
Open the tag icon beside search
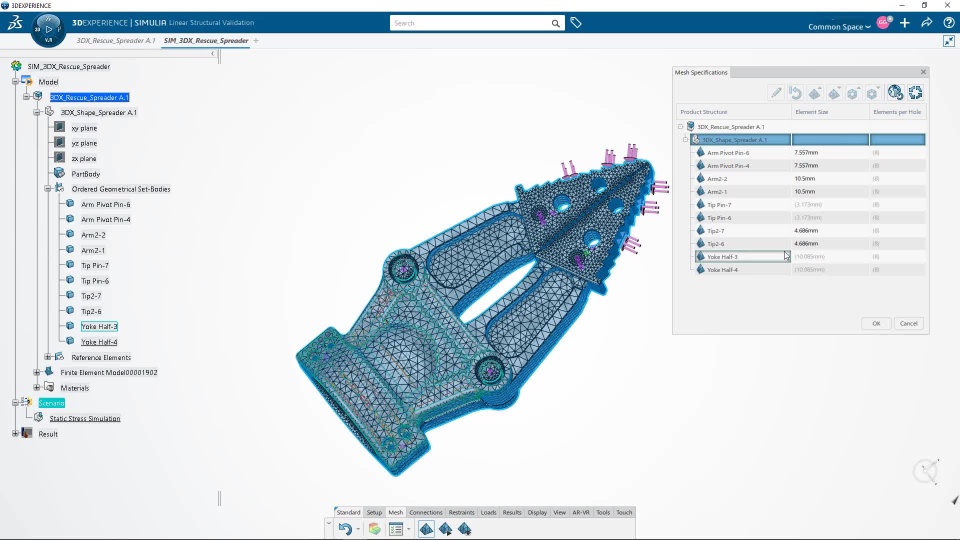[x=576, y=23]
